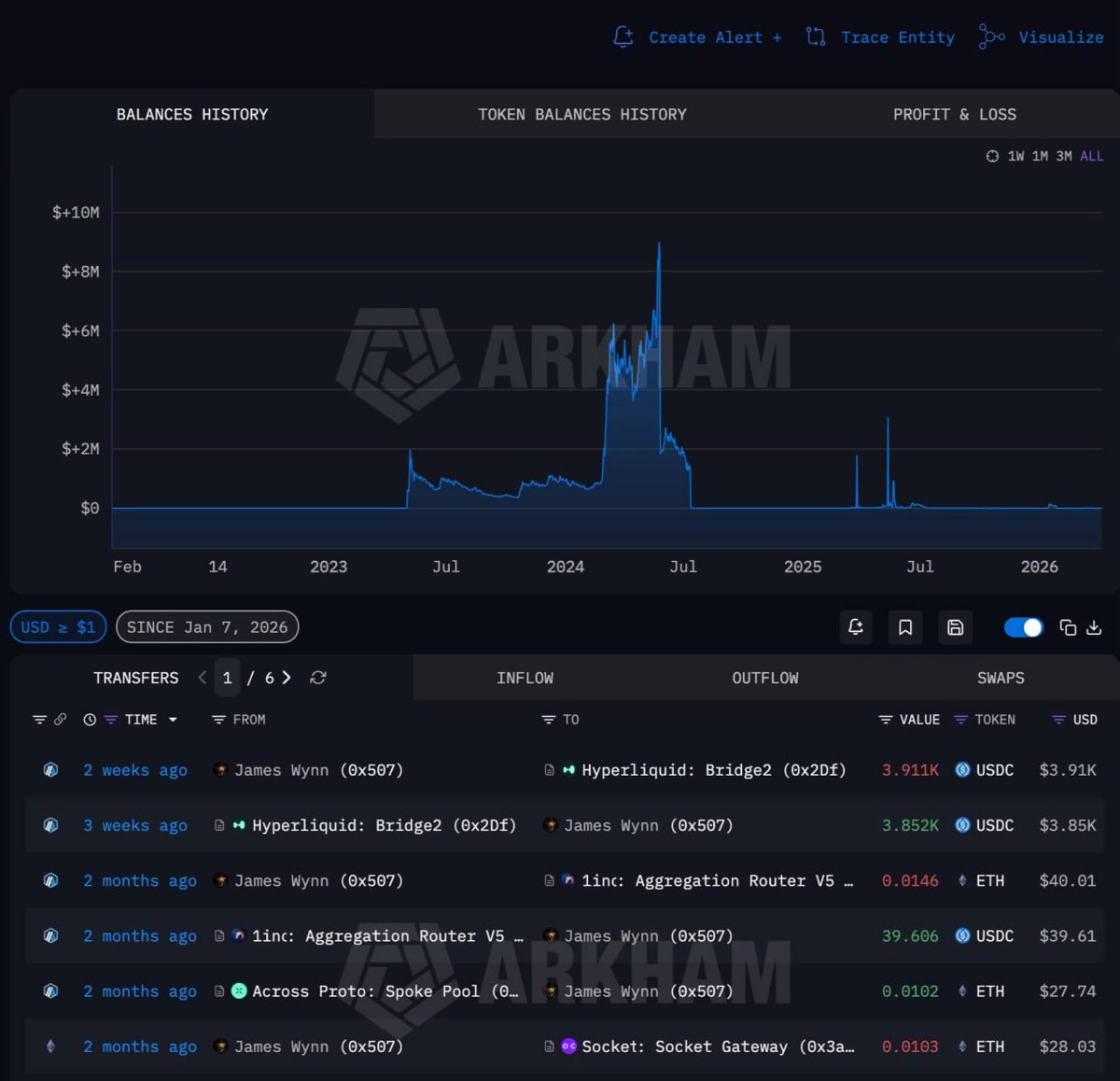
Task: Click the 2024 balance spike on chart
Action: click(659, 245)
